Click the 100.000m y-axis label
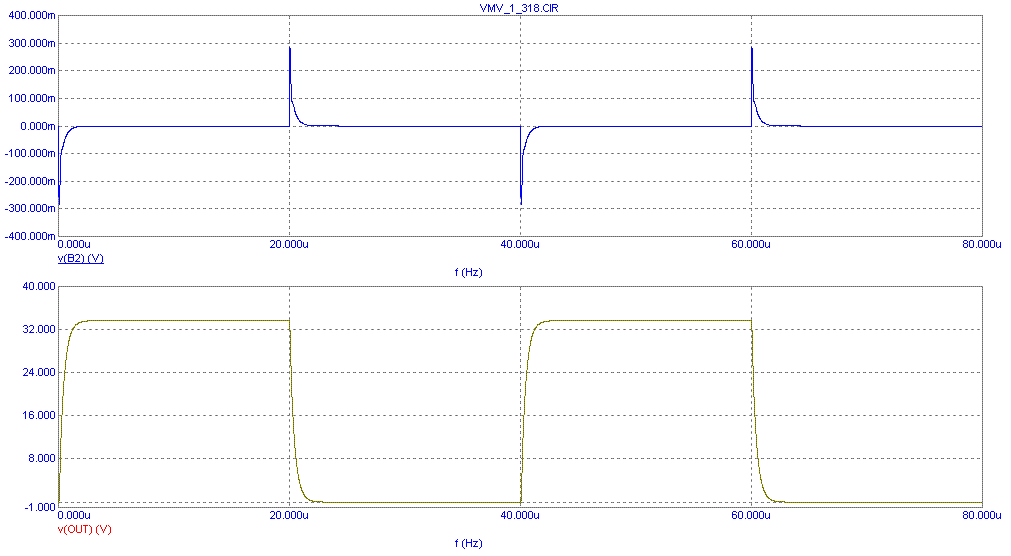This screenshot has height=556, width=1011. coord(32,99)
